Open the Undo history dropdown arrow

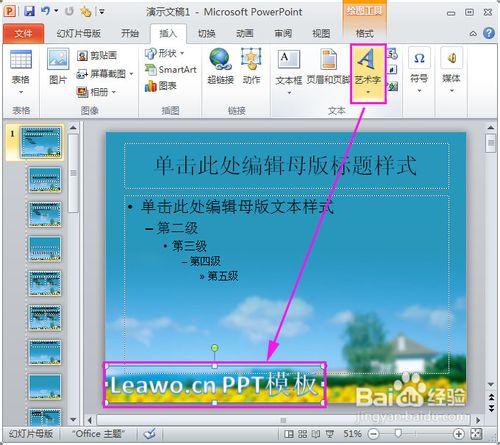[x=56, y=11]
